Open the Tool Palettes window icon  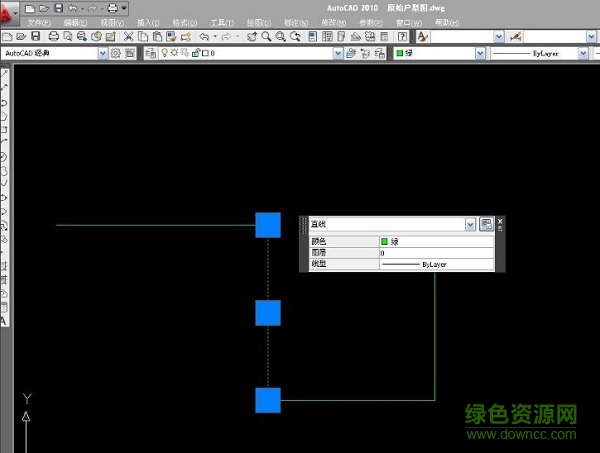[x=341, y=37]
